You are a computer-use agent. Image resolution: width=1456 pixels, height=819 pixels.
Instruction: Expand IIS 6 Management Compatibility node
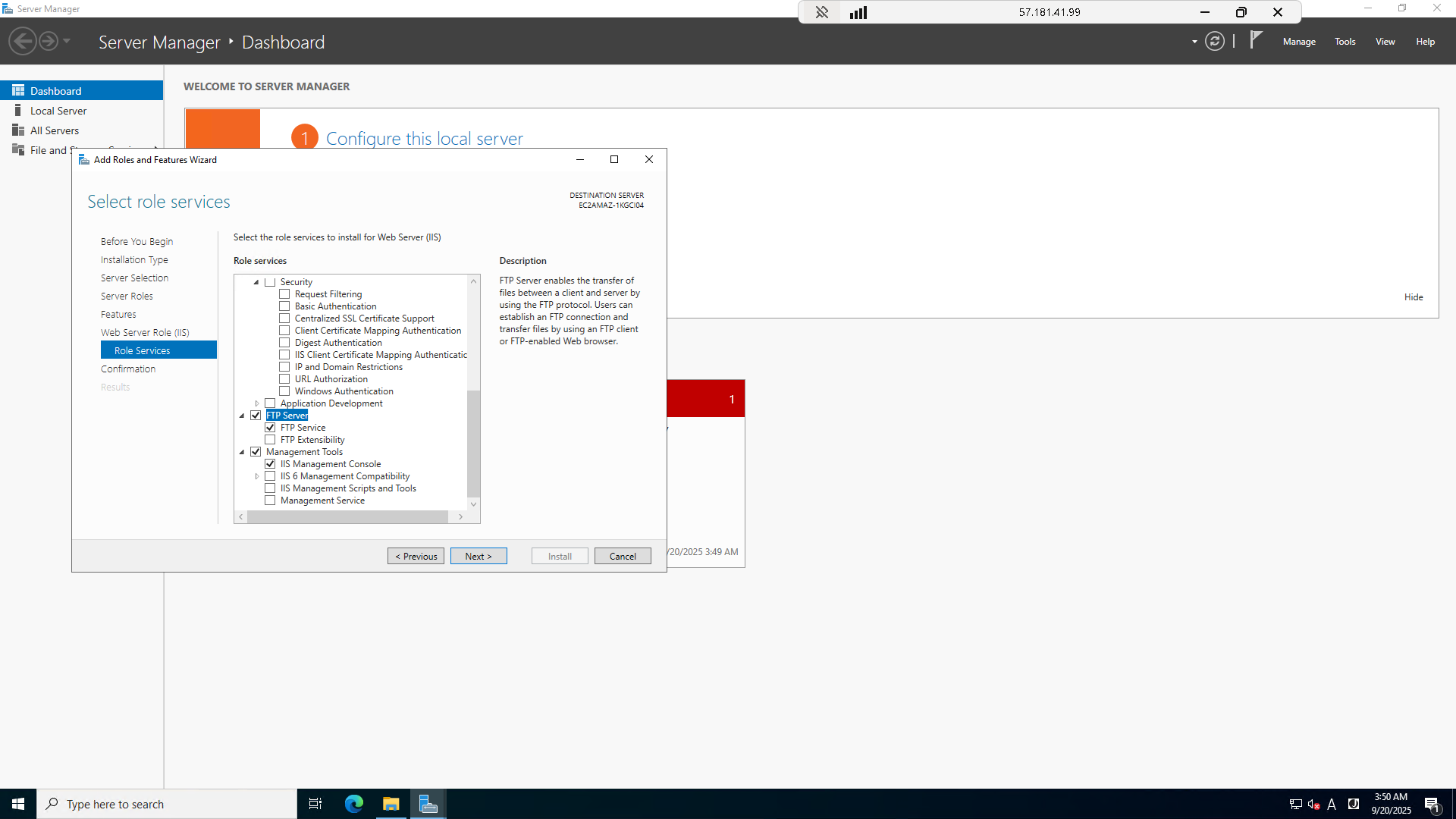pos(257,476)
